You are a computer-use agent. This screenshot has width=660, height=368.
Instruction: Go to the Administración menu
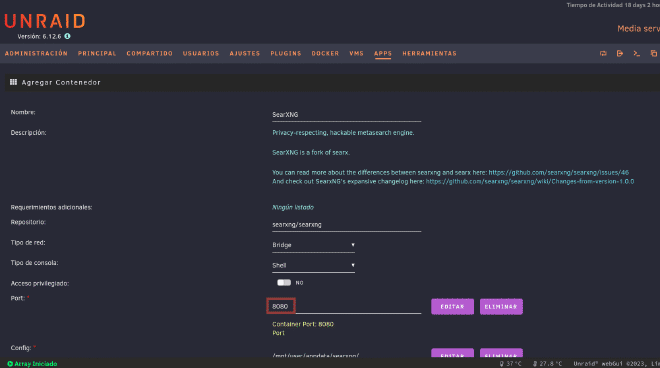(36, 53)
